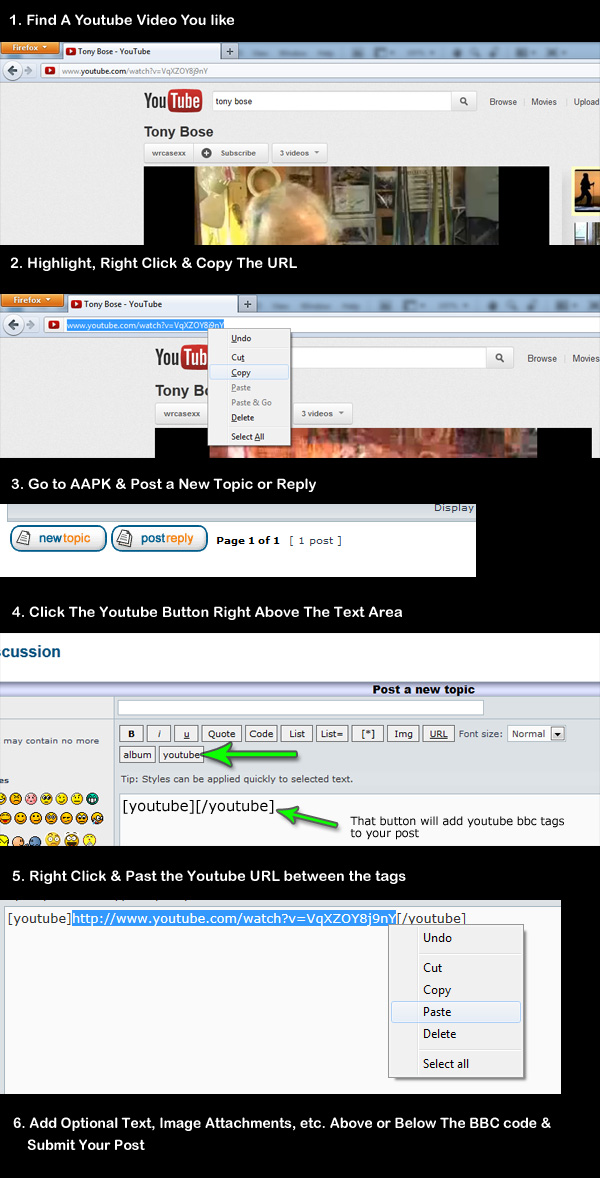Choose Paste in the step 5 context menu
This screenshot has width=600, height=1178.
[456, 1012]
